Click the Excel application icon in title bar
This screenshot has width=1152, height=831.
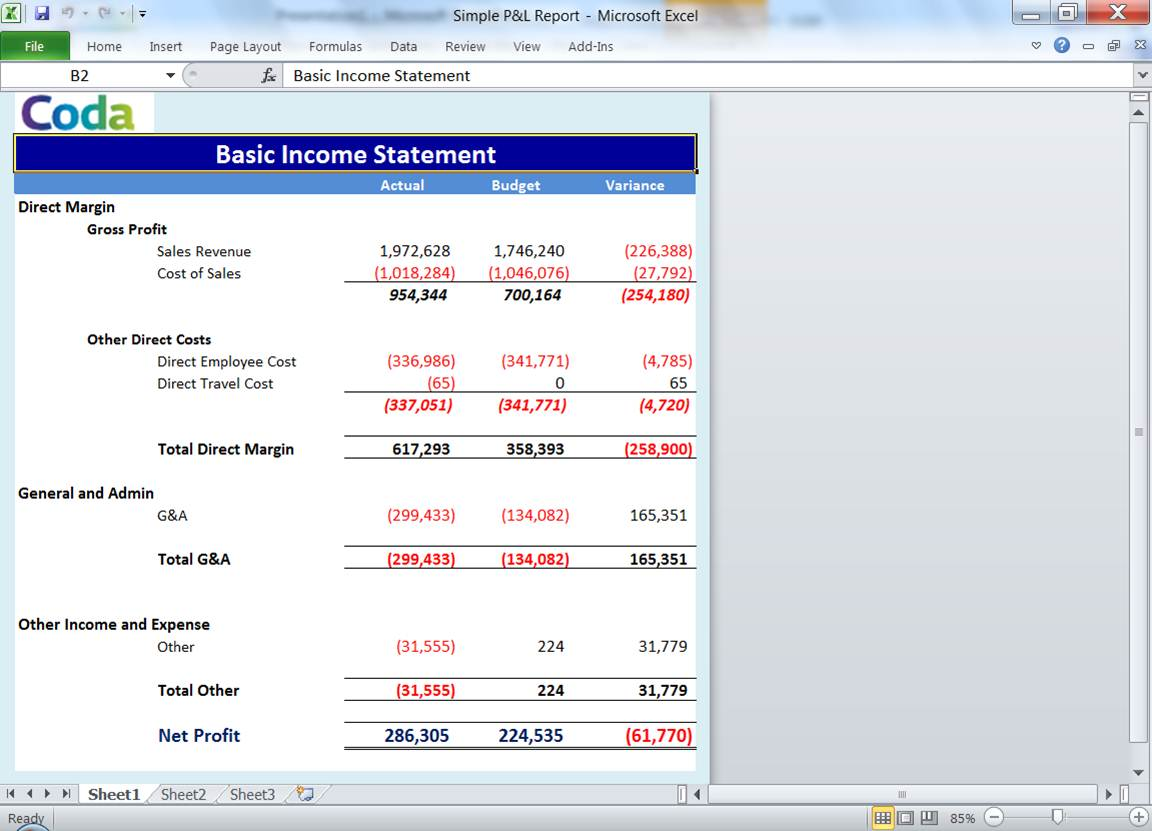point(11,12)
